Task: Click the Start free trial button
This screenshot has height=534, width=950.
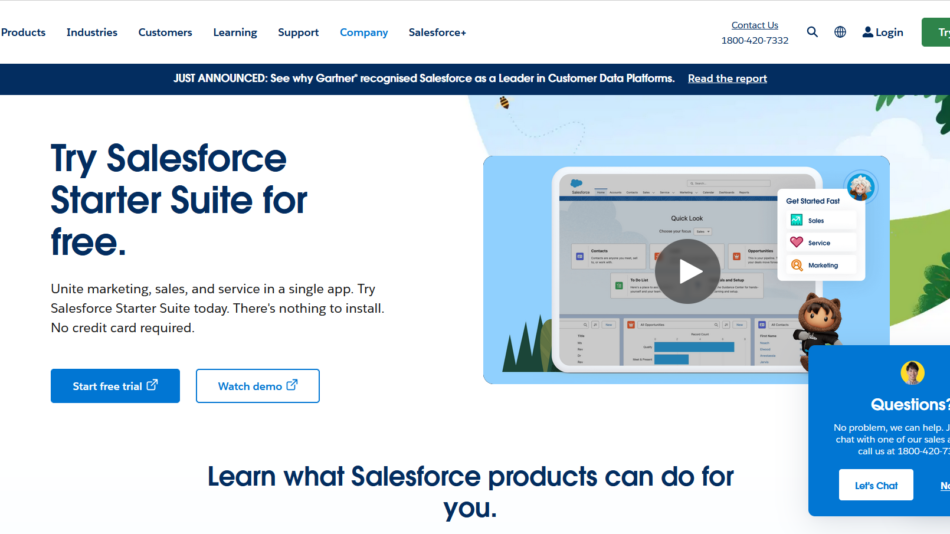Action: [115, 385]
